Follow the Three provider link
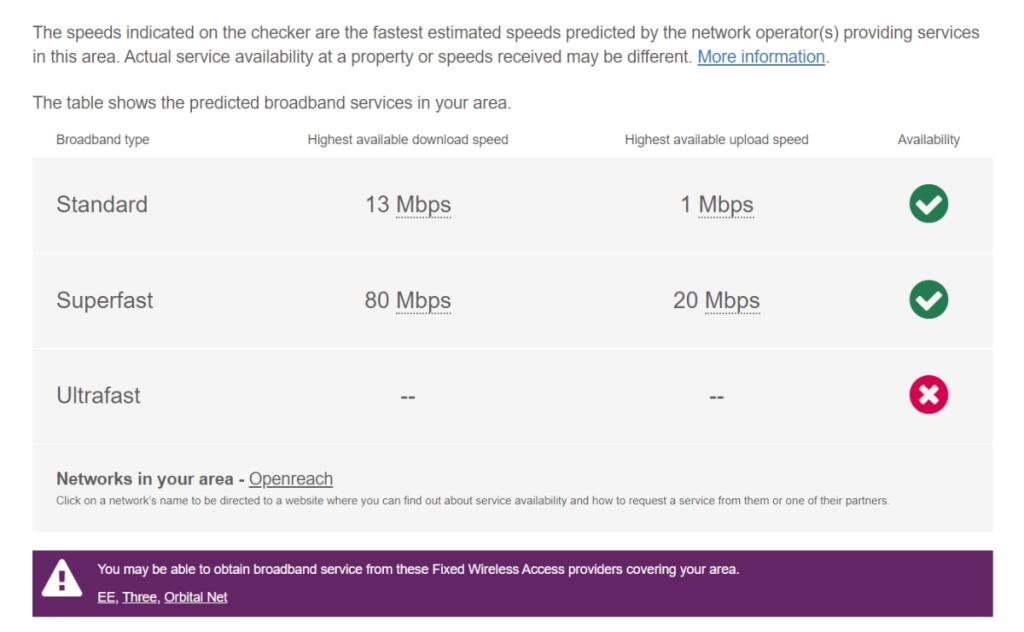 140,597
